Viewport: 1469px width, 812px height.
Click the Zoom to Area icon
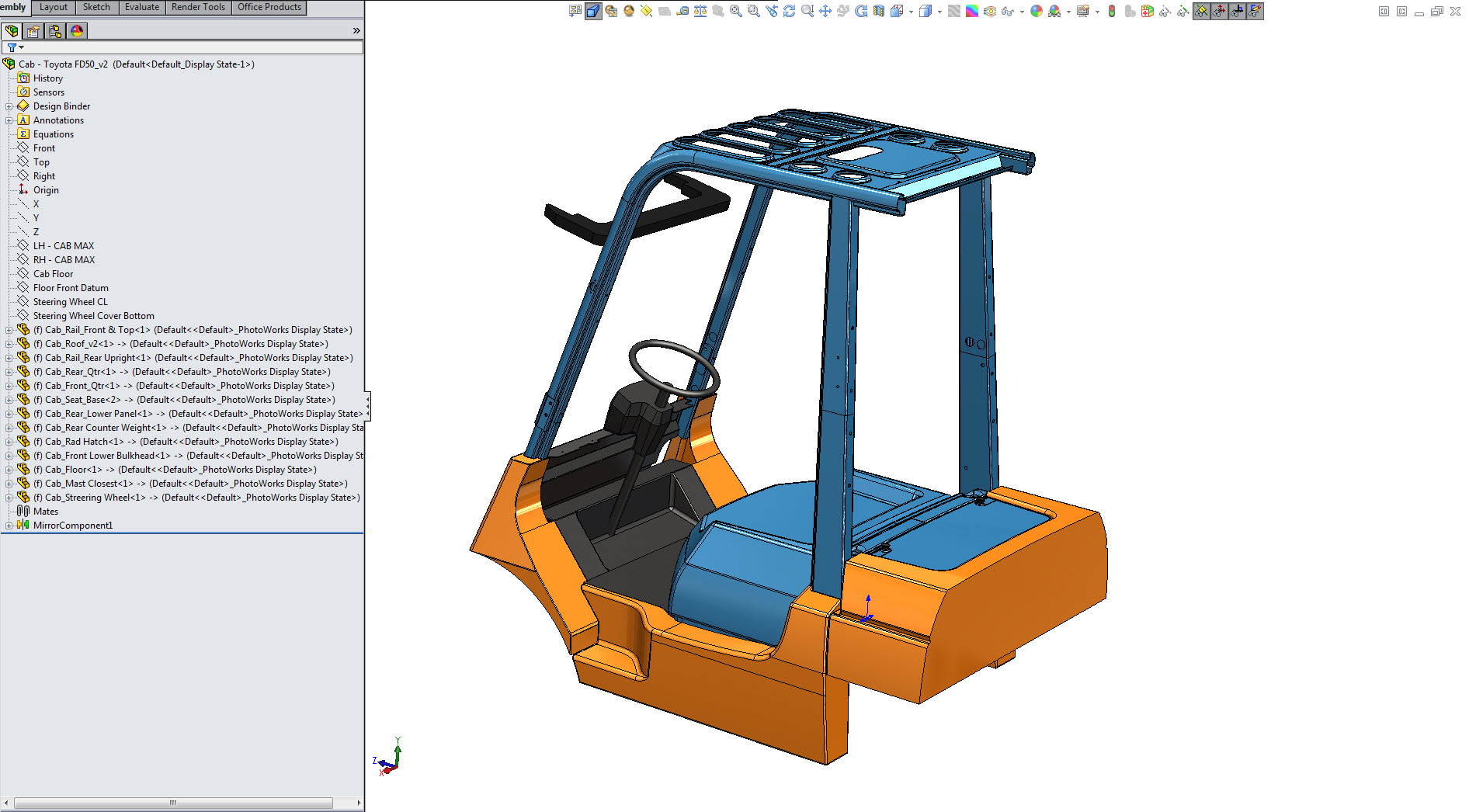(754, 11)
